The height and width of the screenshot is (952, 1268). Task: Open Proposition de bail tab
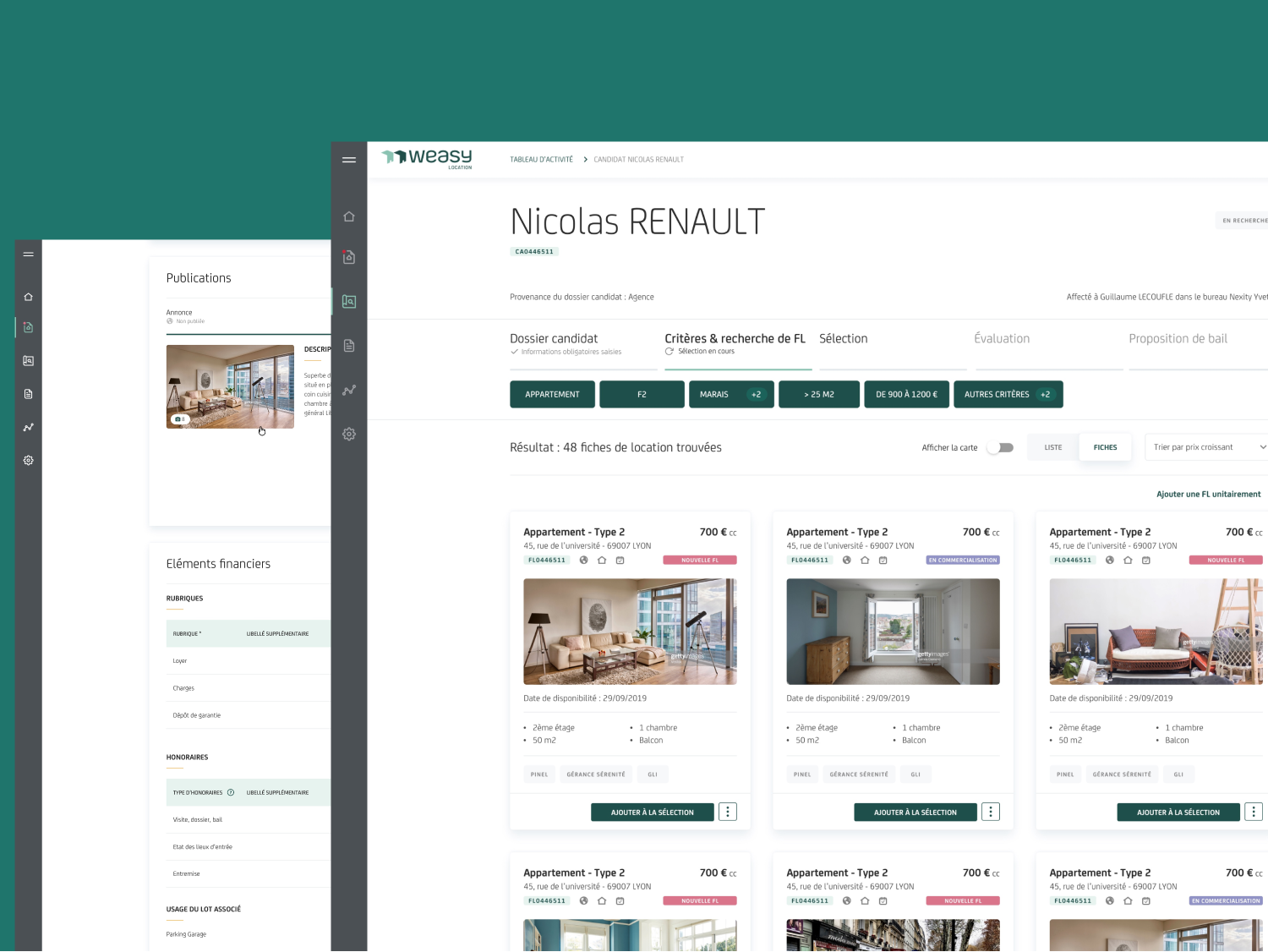point(1199,345)
